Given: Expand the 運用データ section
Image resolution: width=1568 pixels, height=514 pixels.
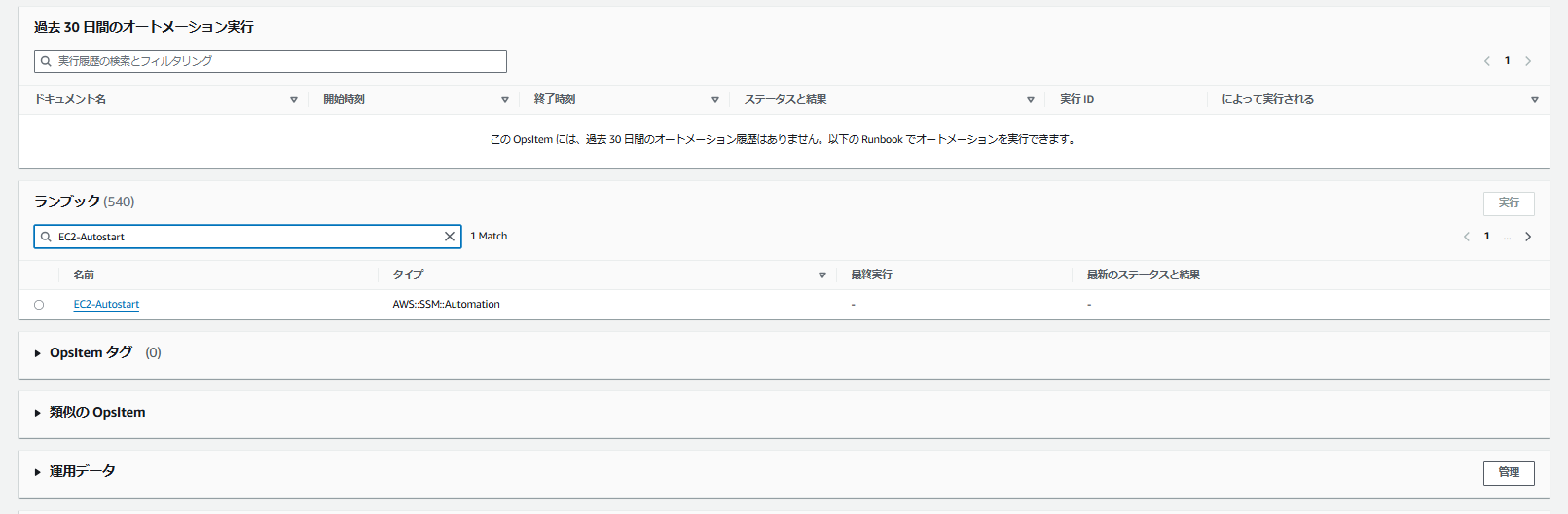Looking at the screenshot, I should [38, 472].
